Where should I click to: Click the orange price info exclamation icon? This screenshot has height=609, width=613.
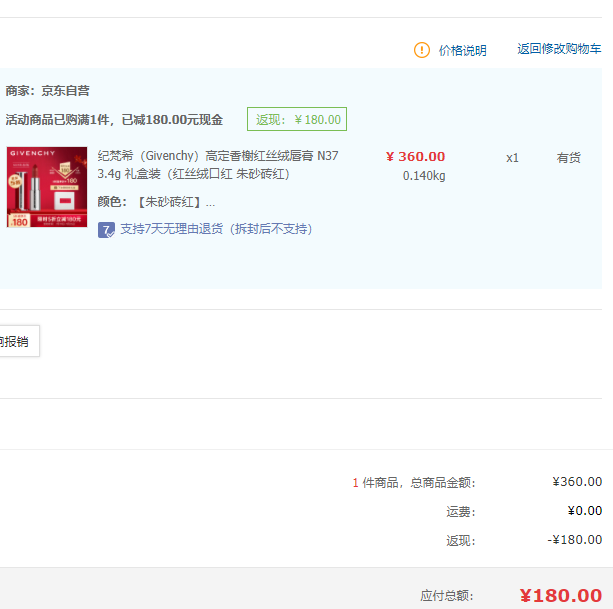(x=421, y=50)
